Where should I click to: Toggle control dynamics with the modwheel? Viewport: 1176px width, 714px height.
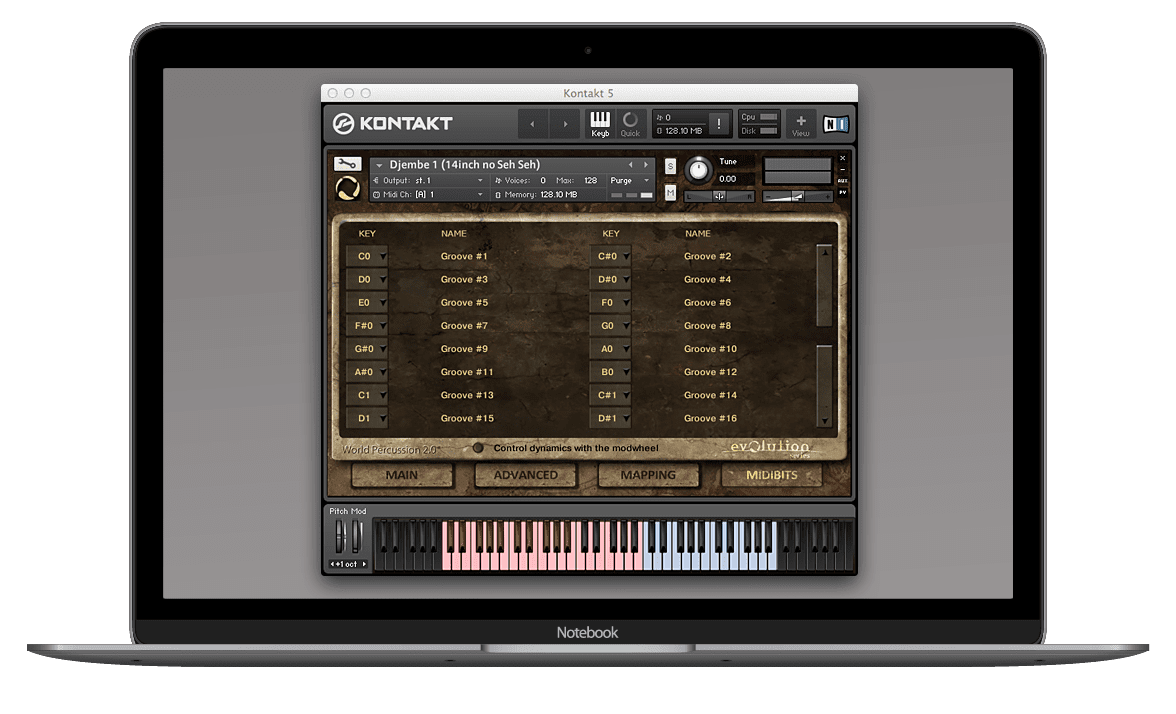[478, 448]
